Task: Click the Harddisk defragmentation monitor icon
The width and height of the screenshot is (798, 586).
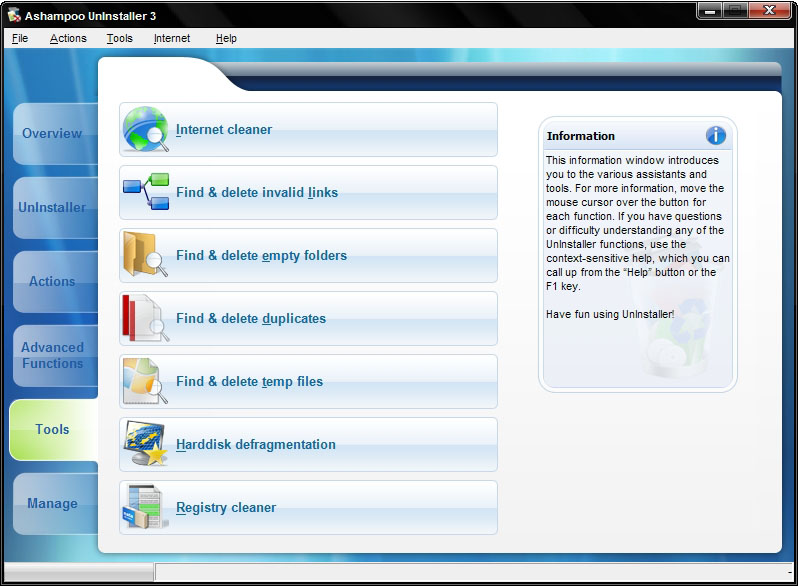Action: [x=146, y=443]
